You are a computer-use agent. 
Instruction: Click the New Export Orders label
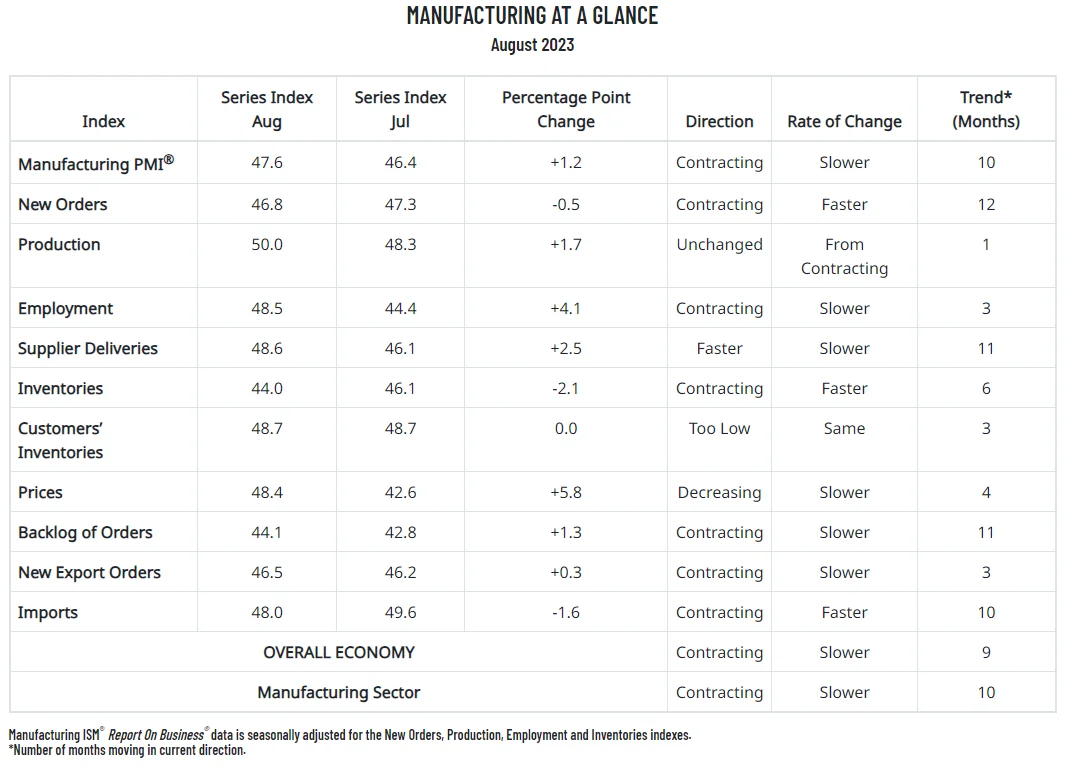click(x=89, y=572)
